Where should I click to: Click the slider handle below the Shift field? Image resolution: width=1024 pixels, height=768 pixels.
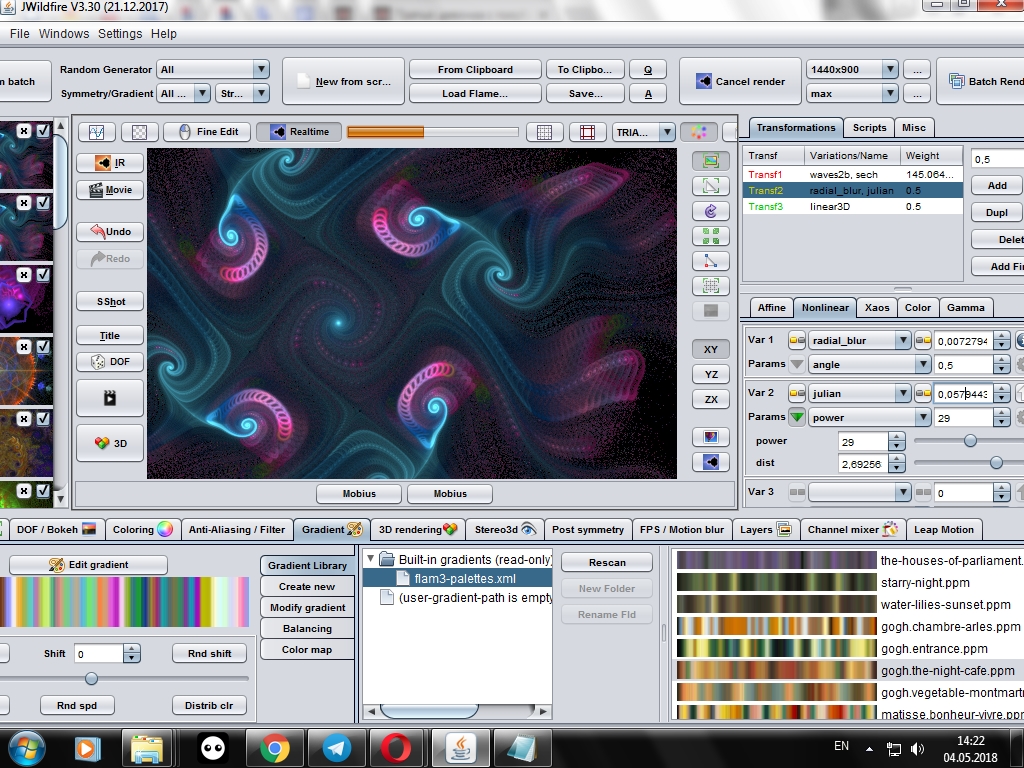tap(91, 679)
